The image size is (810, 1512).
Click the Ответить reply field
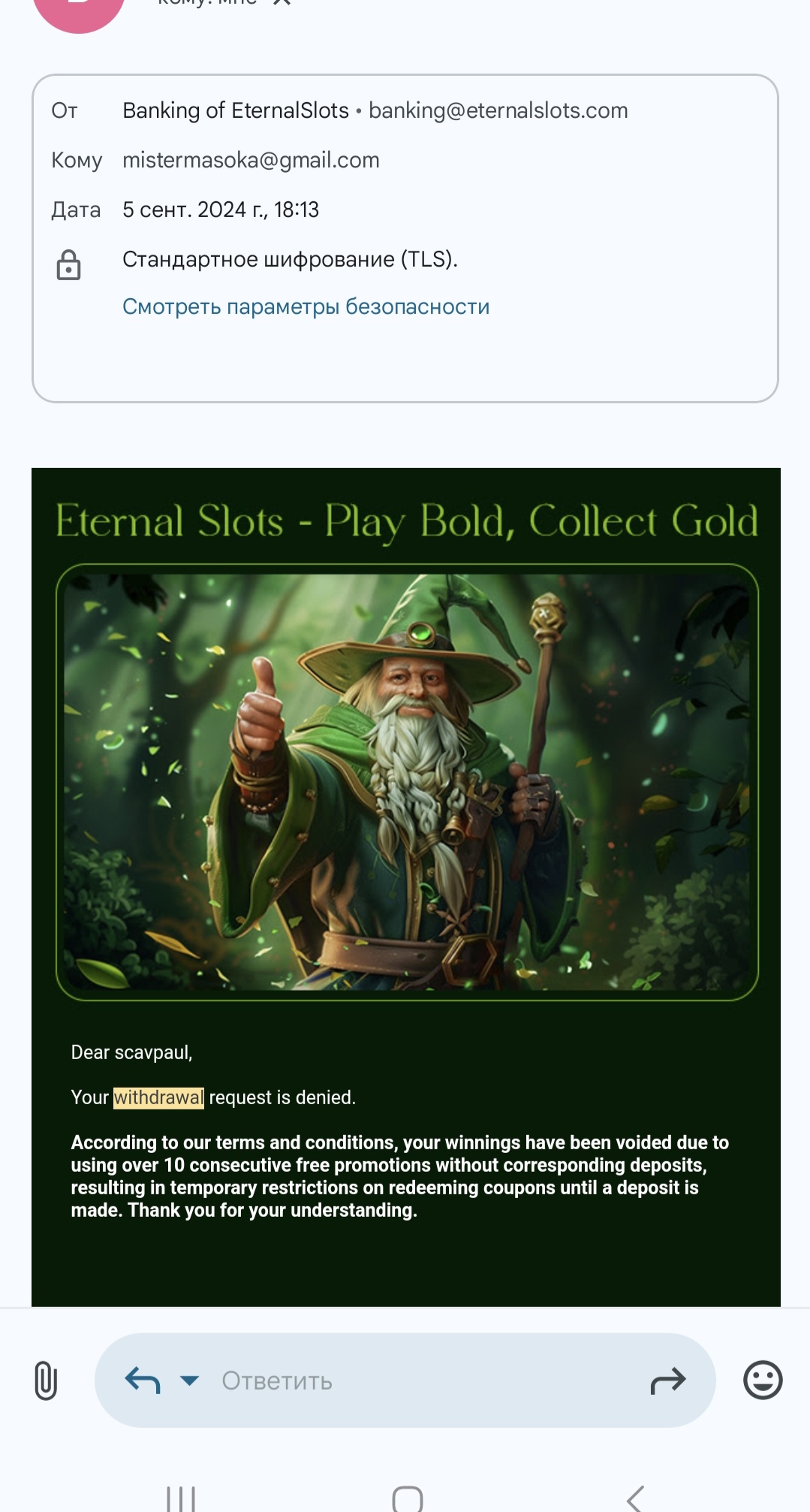[x=405, y=1381]
